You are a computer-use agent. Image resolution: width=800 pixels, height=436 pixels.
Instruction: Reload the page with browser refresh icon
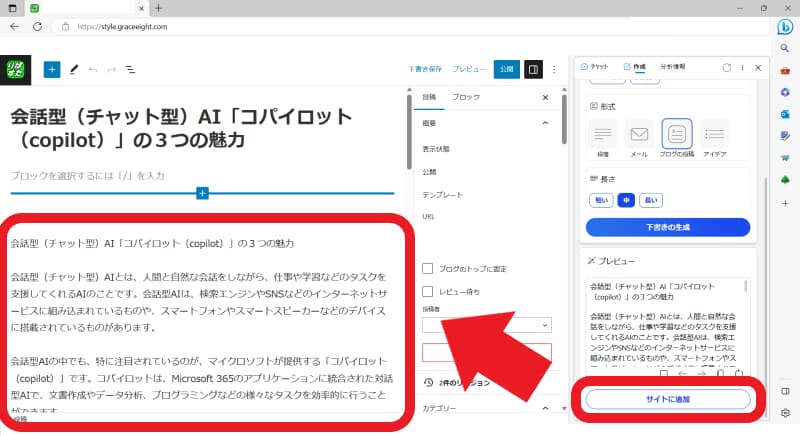(37, 27)
